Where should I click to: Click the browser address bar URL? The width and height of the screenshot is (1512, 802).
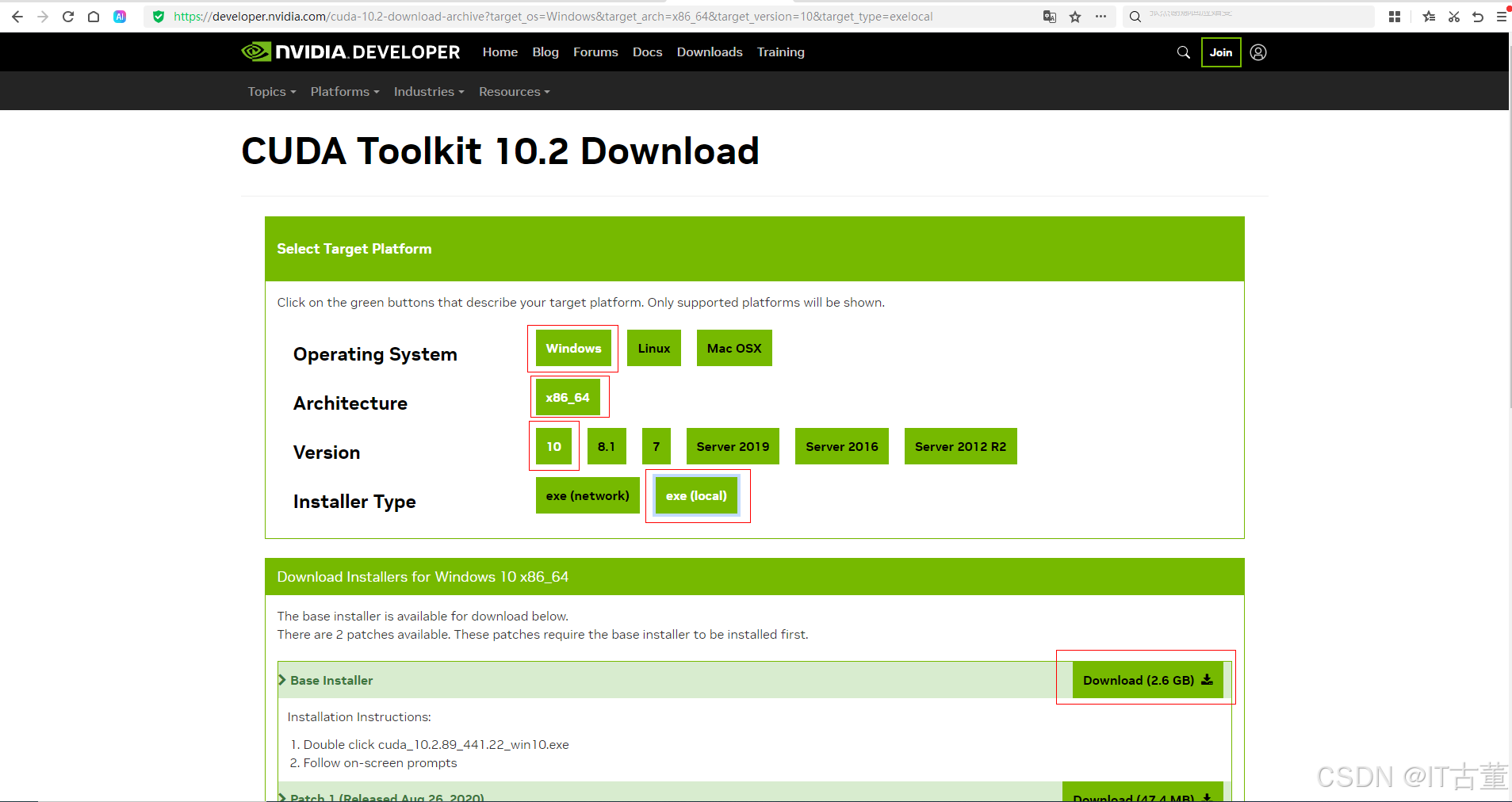tap(553, 17)
